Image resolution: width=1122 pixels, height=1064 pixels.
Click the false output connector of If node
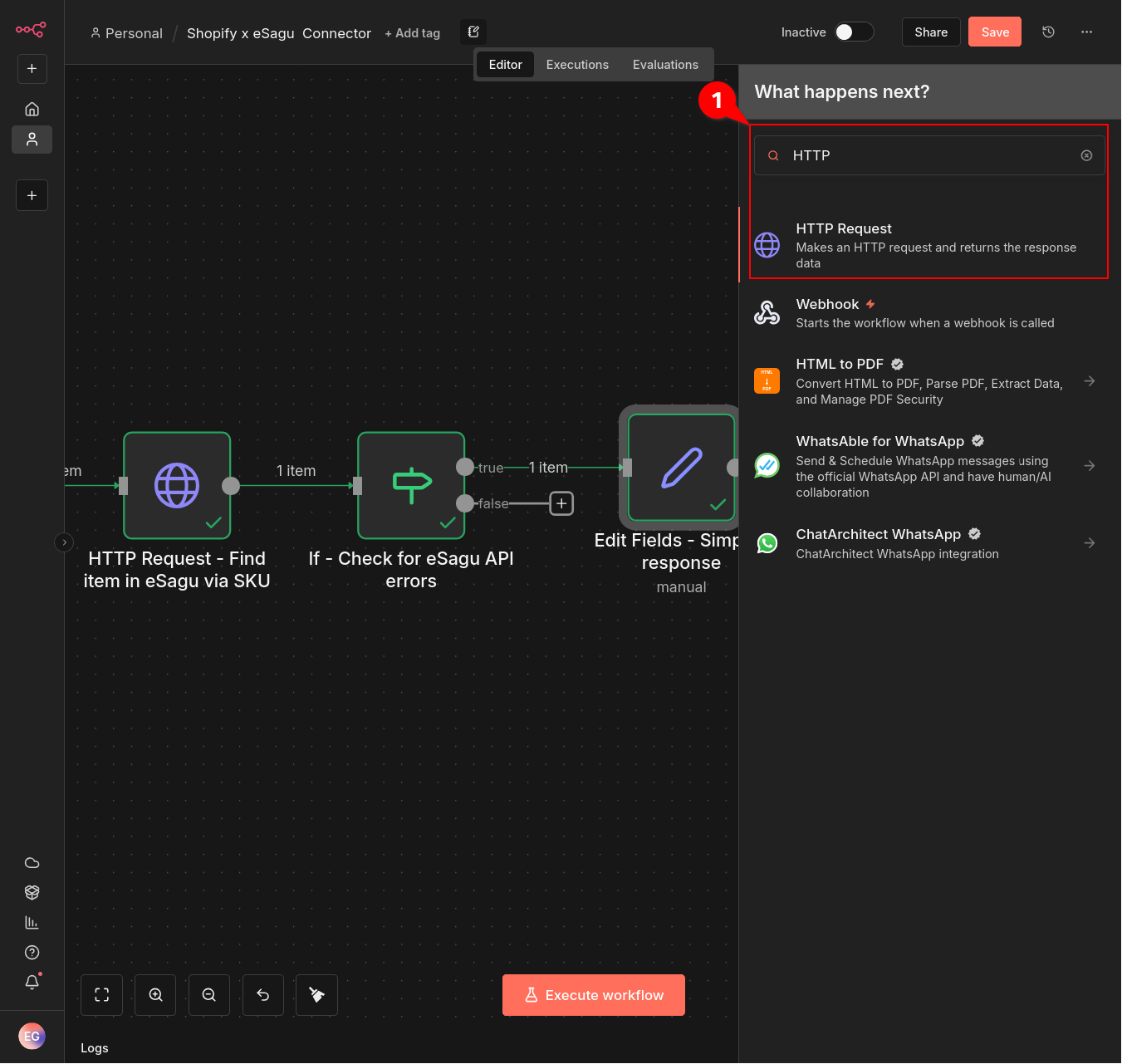pyautogui.click(x=465, y=503)
